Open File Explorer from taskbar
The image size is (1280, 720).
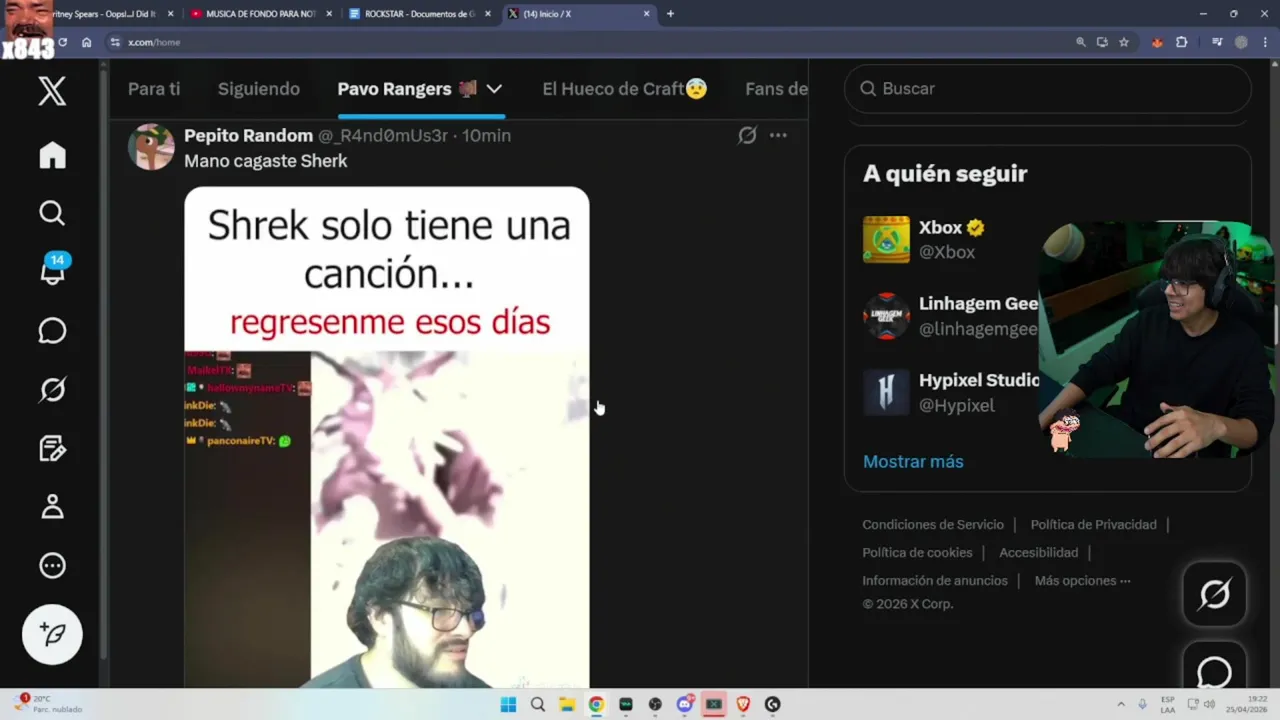(x=567, y=704)
